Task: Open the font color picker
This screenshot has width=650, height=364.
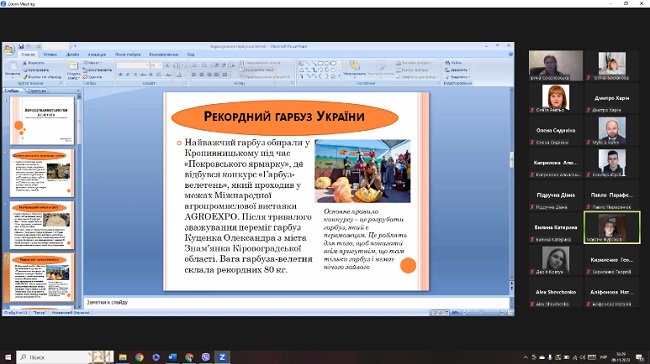Action: tap(179, 75)
